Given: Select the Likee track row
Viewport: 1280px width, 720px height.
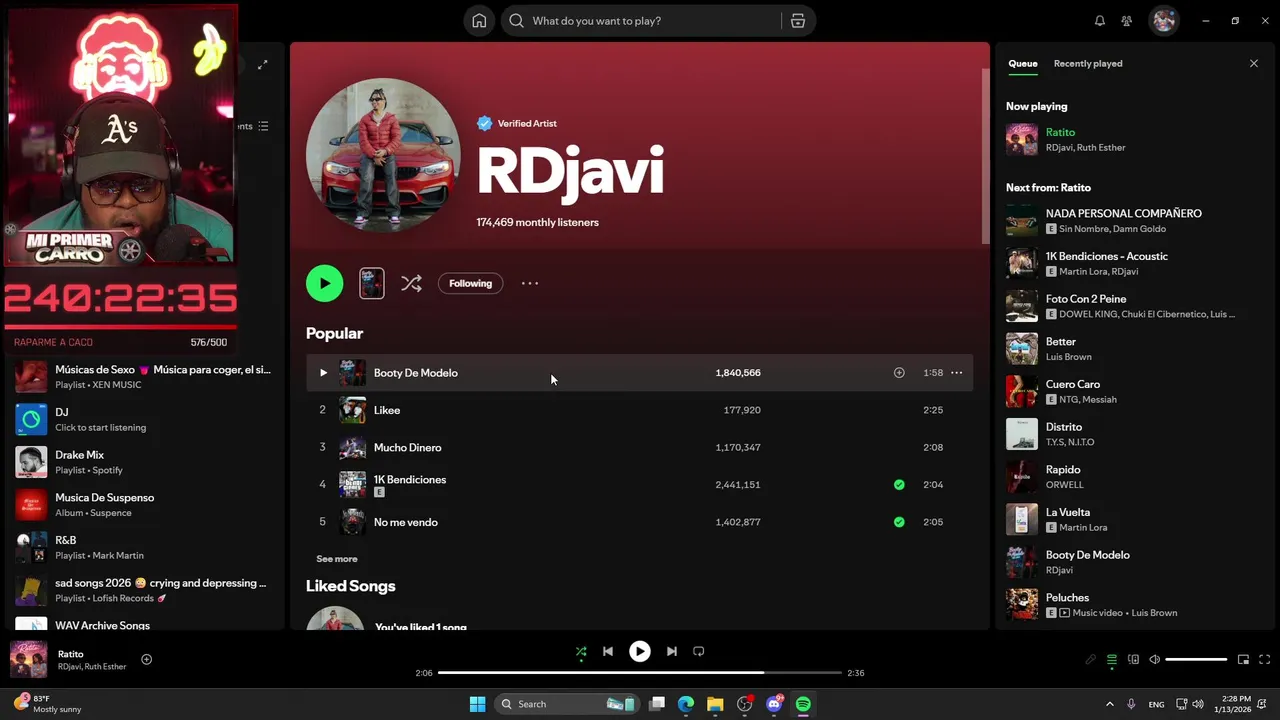Looking at the screenshot, I should click(x=639, y=410).
